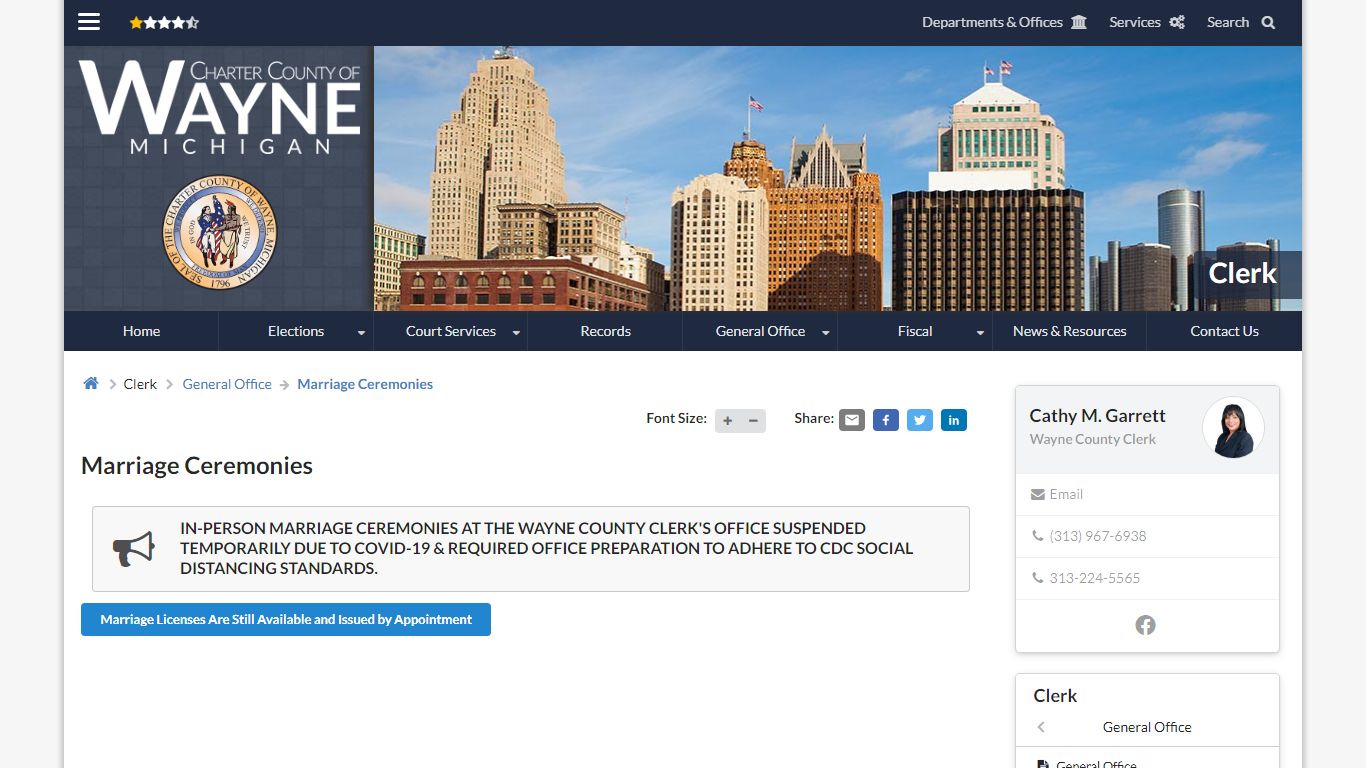Click the breadcrumb home icon
1366x768 pixels.
pos(91,383)
